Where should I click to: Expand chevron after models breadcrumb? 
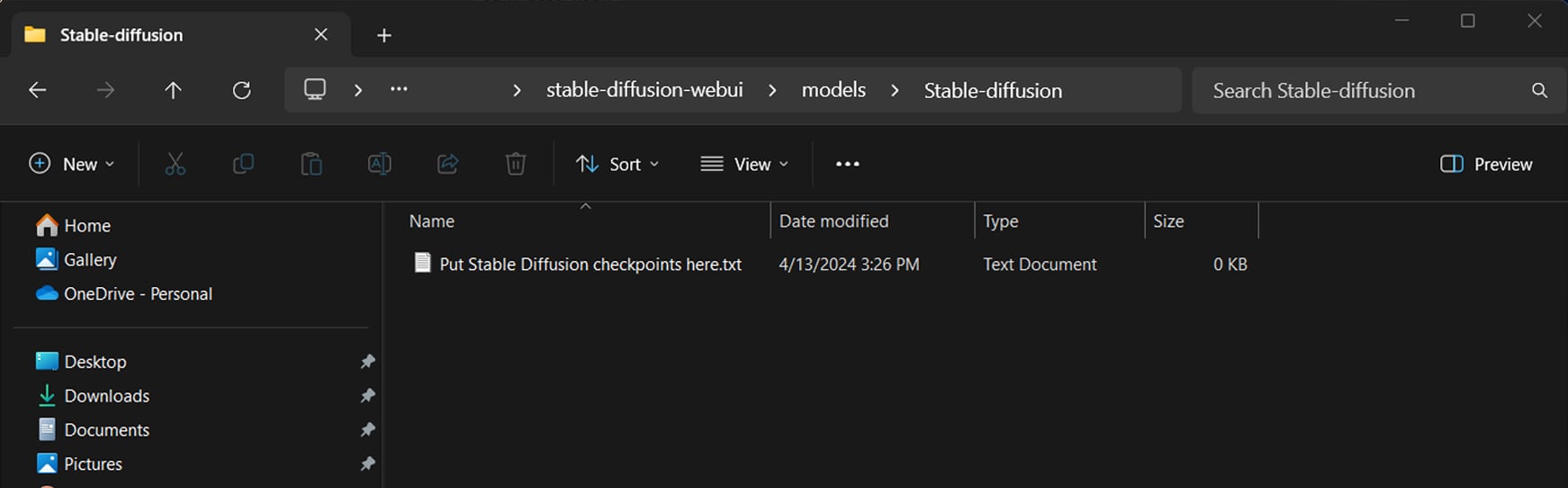coord(895,90)
